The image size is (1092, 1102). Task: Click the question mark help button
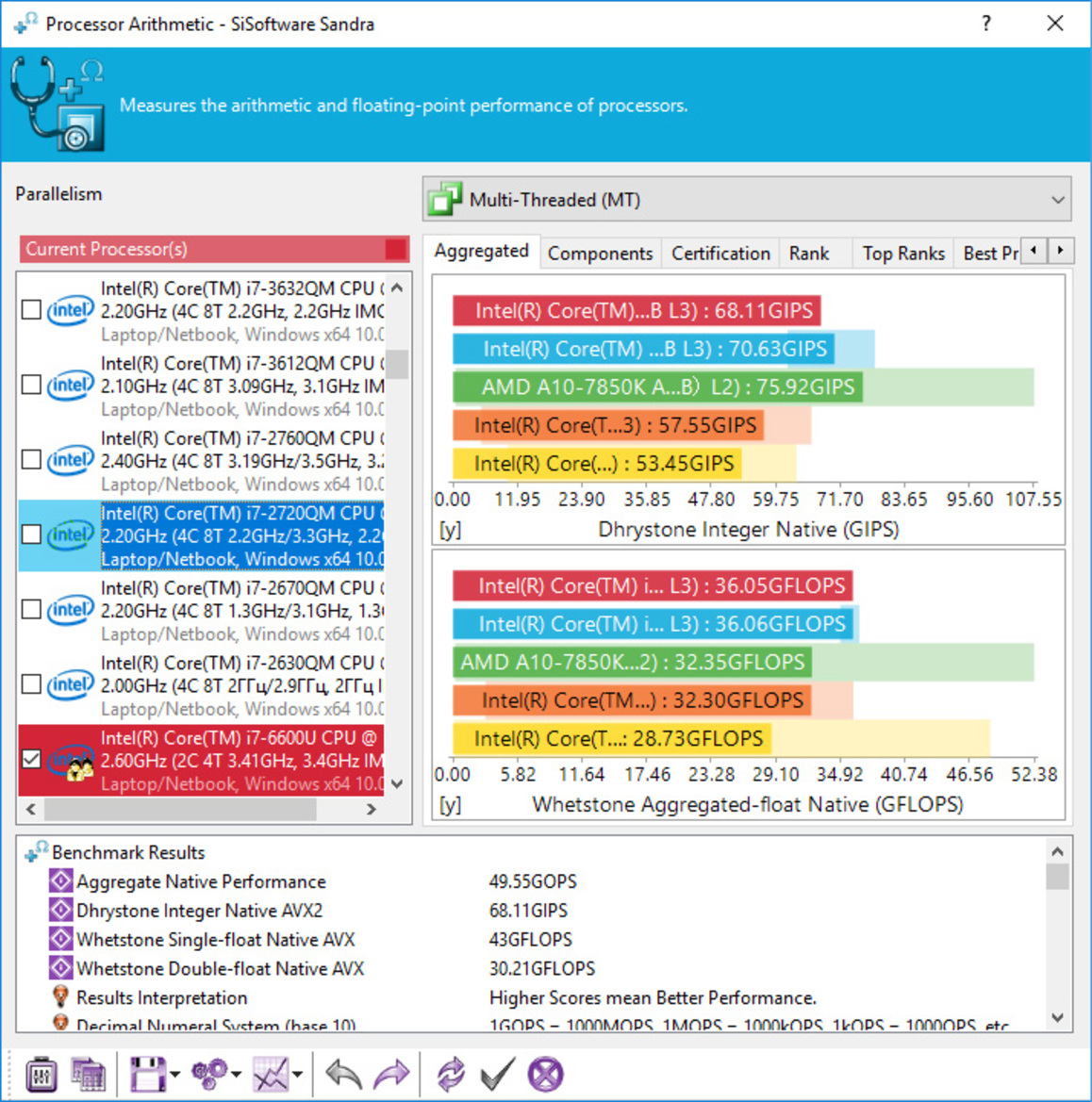[986, 24]
